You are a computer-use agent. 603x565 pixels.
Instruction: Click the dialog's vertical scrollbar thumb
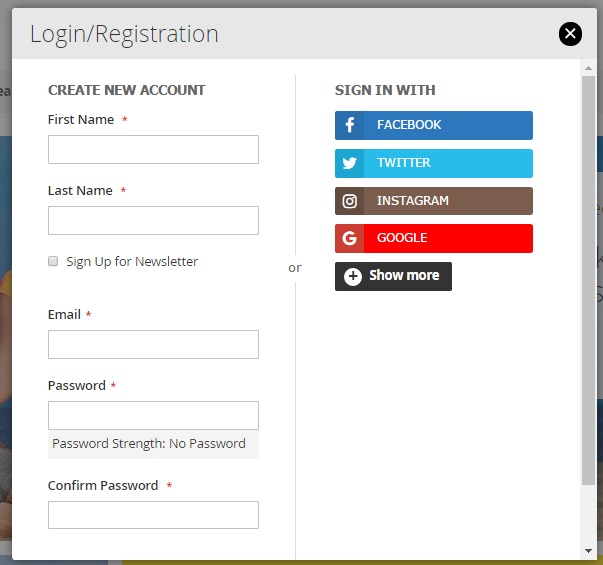(x=589, y=280)
